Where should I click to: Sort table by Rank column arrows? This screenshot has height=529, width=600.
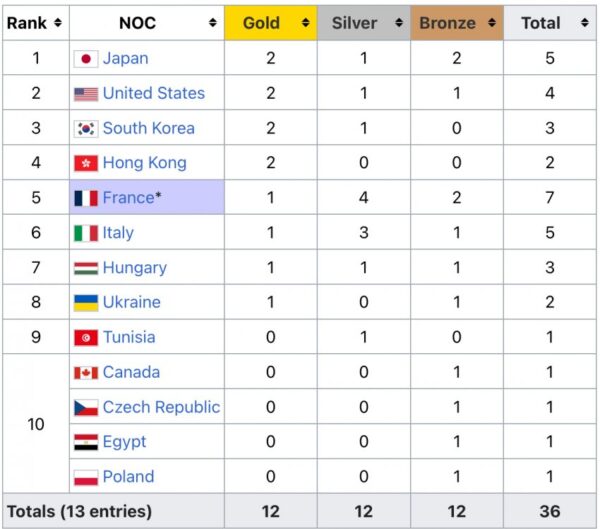(58, 23)
